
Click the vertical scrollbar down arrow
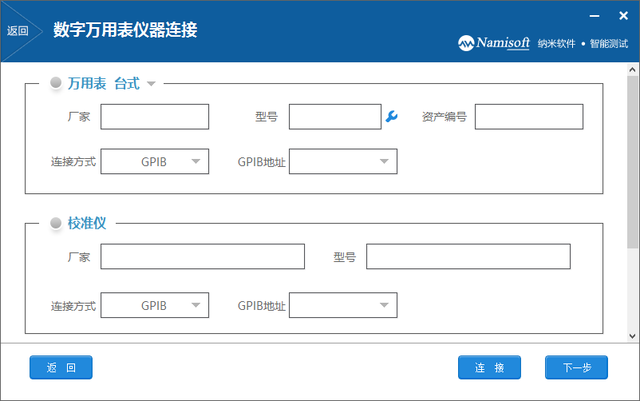[633, 335]
